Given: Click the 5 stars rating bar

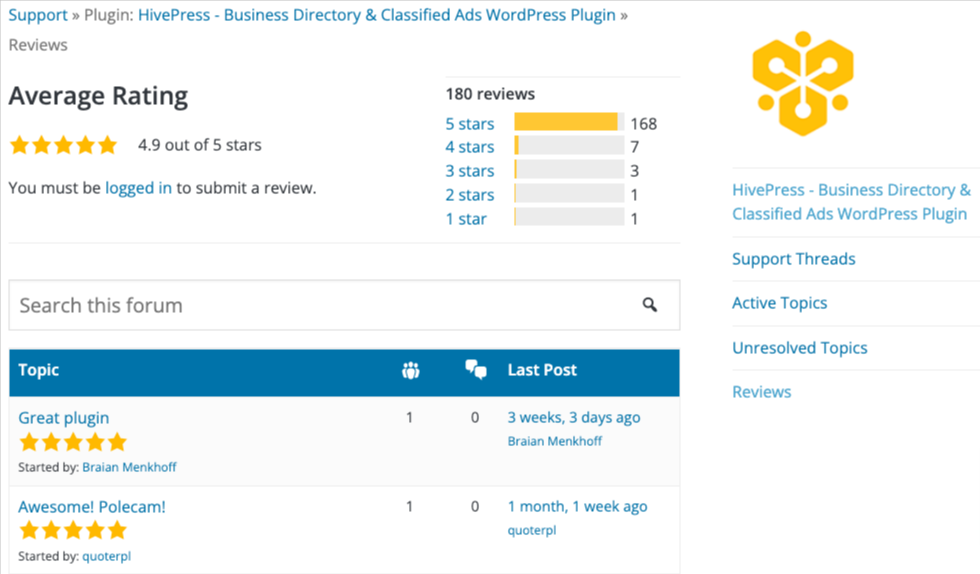Looking at the screenshot, I should point(569,123).
